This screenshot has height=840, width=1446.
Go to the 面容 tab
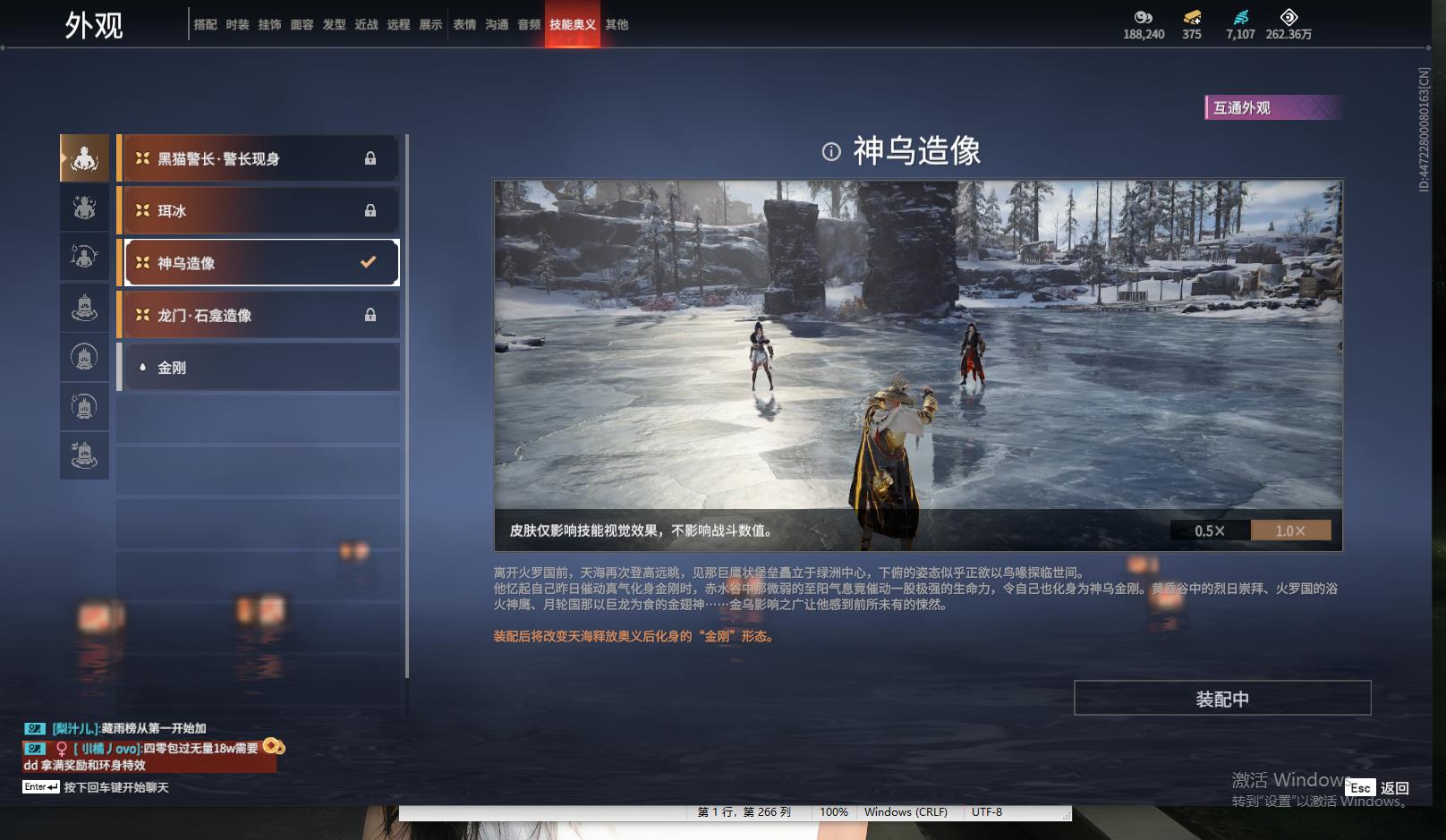tap(302, 24)
